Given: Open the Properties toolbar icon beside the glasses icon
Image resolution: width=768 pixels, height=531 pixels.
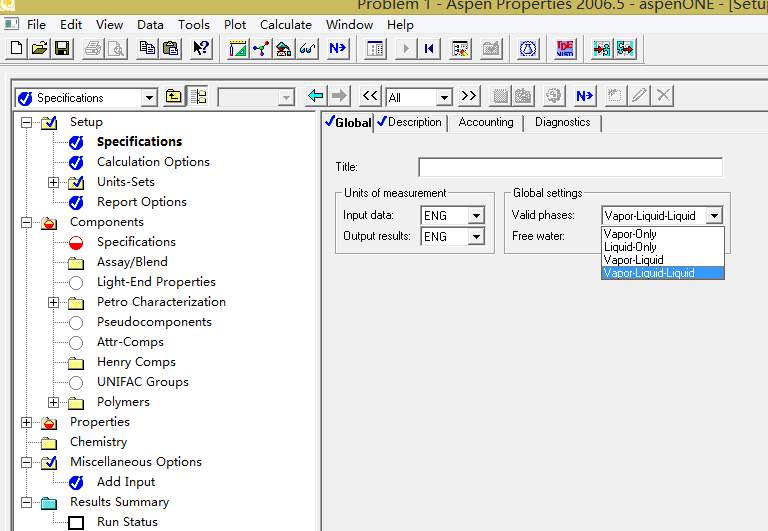Looking at the screenshot, I should pyautogui.click(x=284, y=48).
